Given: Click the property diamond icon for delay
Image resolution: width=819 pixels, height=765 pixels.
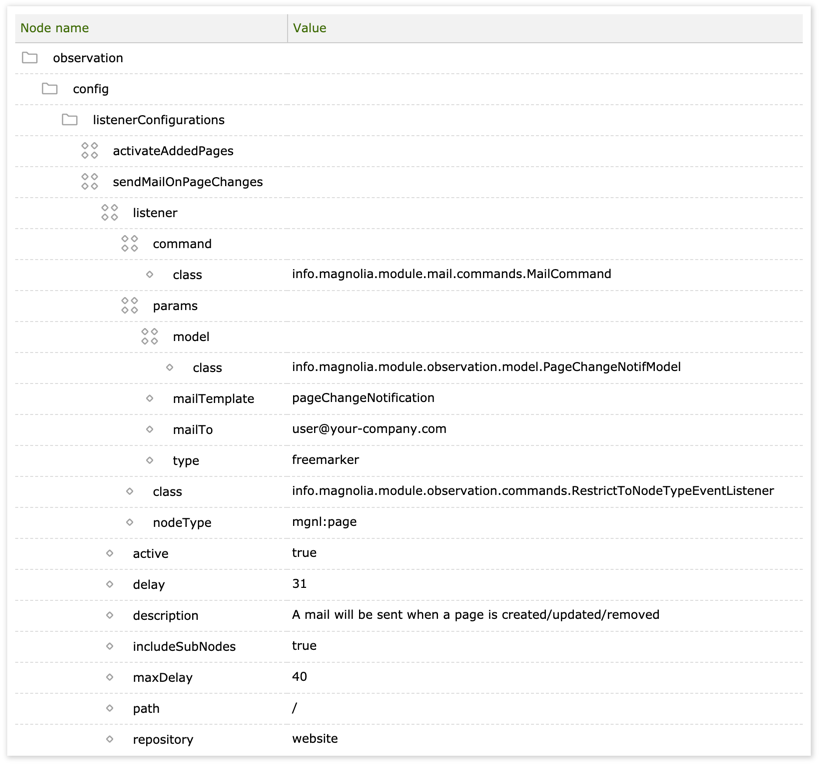Looking at the screenshot, I should pos(110,584).
